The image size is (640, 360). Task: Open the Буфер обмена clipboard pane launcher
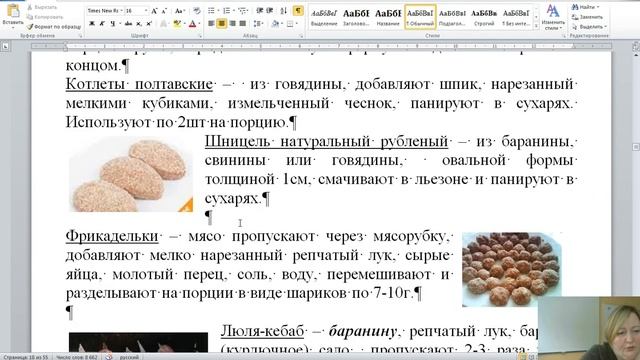coord(80,36)
